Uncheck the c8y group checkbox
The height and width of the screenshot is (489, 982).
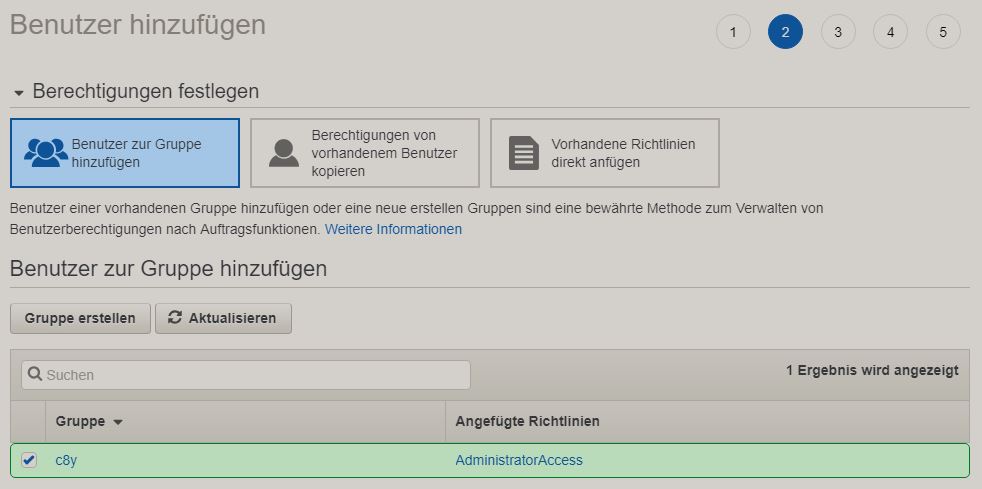point(29,460)
